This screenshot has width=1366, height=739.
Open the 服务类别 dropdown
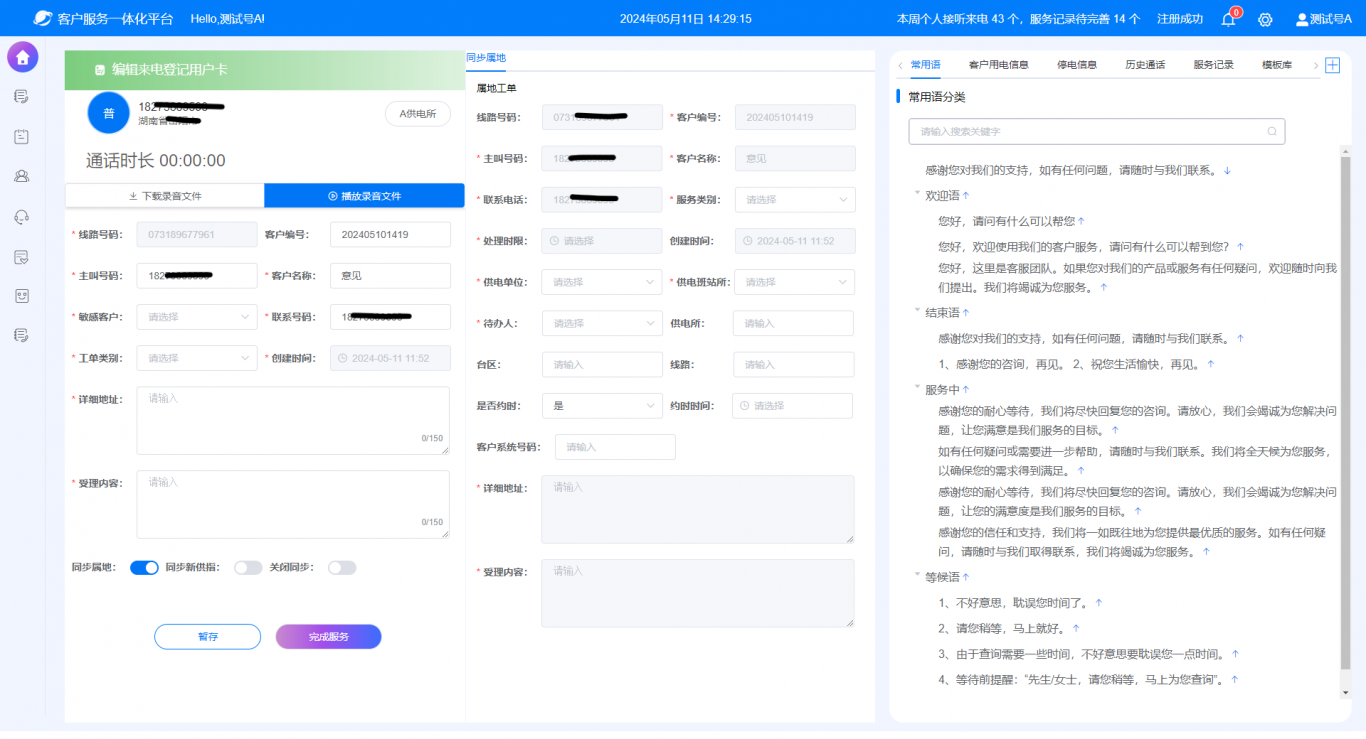pyautogui.click(x=795, y=200)
